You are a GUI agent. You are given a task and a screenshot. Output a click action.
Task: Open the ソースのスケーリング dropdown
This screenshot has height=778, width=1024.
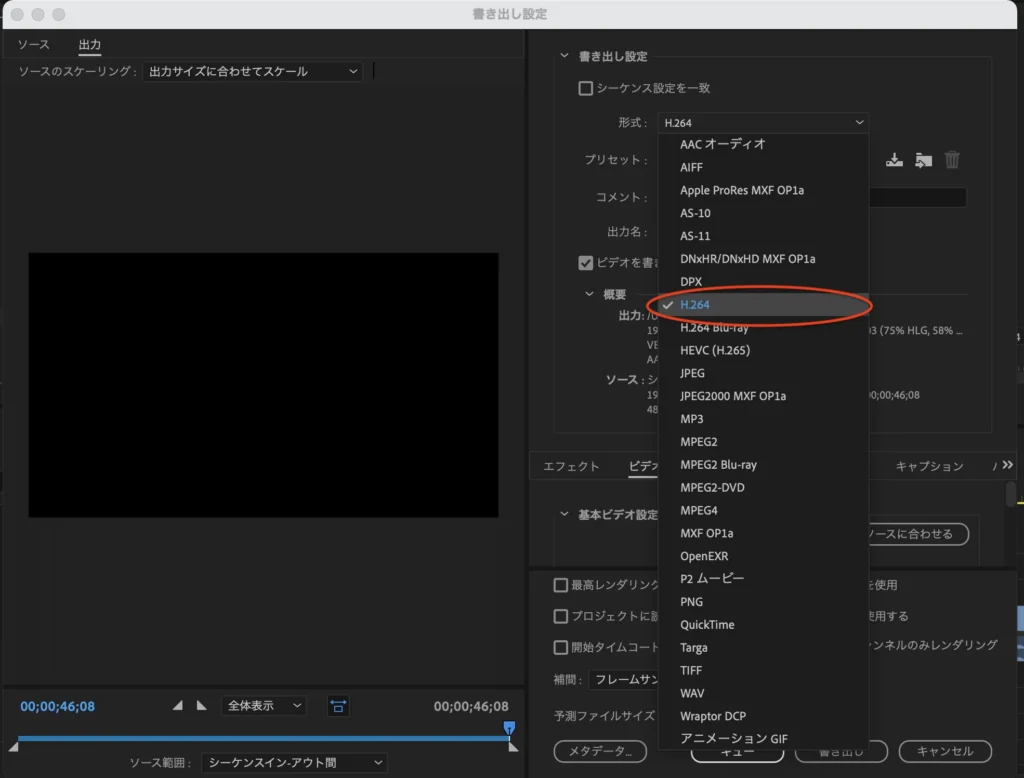pyautogui.click(x=252, y=72)
